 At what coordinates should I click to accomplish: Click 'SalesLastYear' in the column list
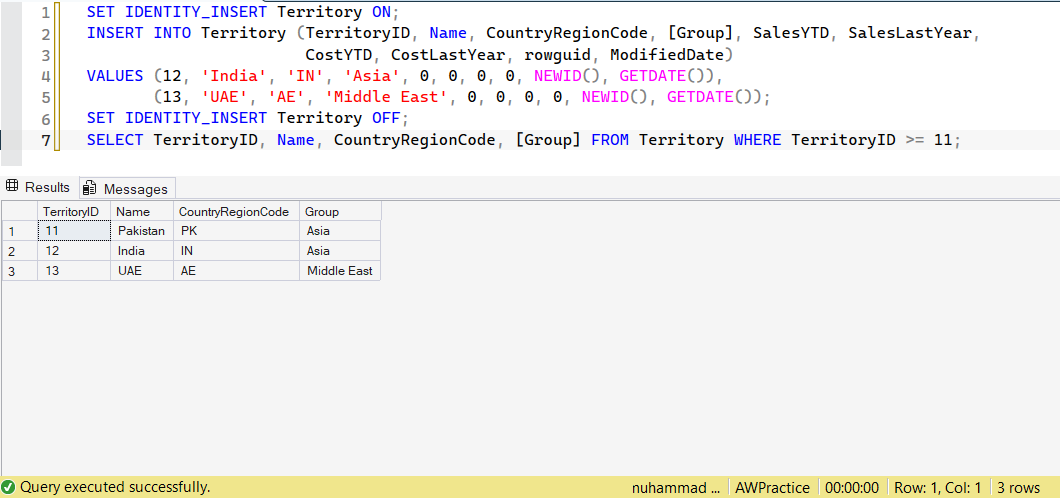tap(909, 33)
